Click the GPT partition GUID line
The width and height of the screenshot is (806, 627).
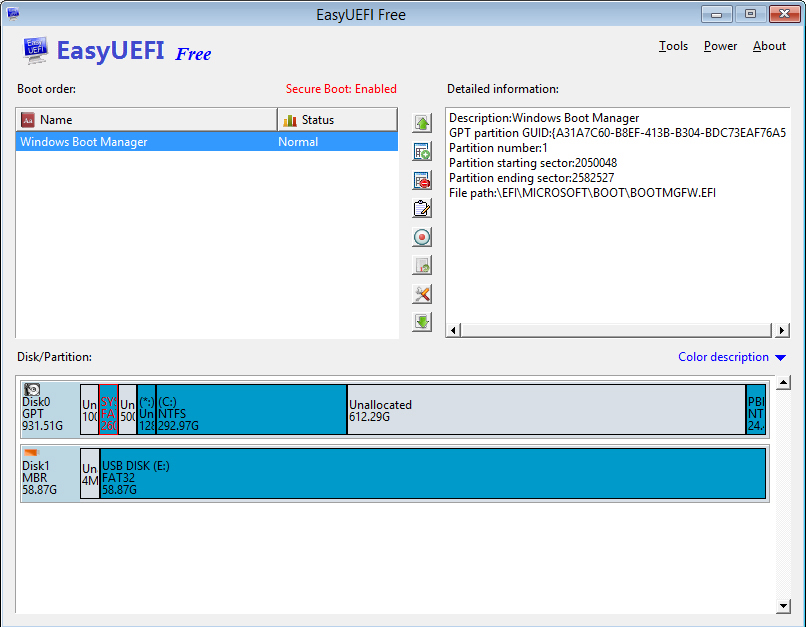[617, 133]
